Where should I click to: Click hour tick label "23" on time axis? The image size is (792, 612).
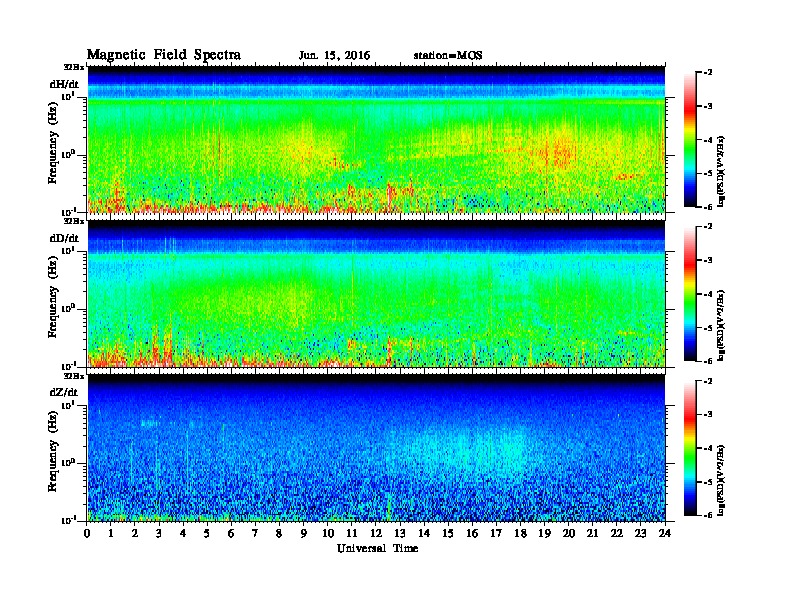[x=641, y=534]
